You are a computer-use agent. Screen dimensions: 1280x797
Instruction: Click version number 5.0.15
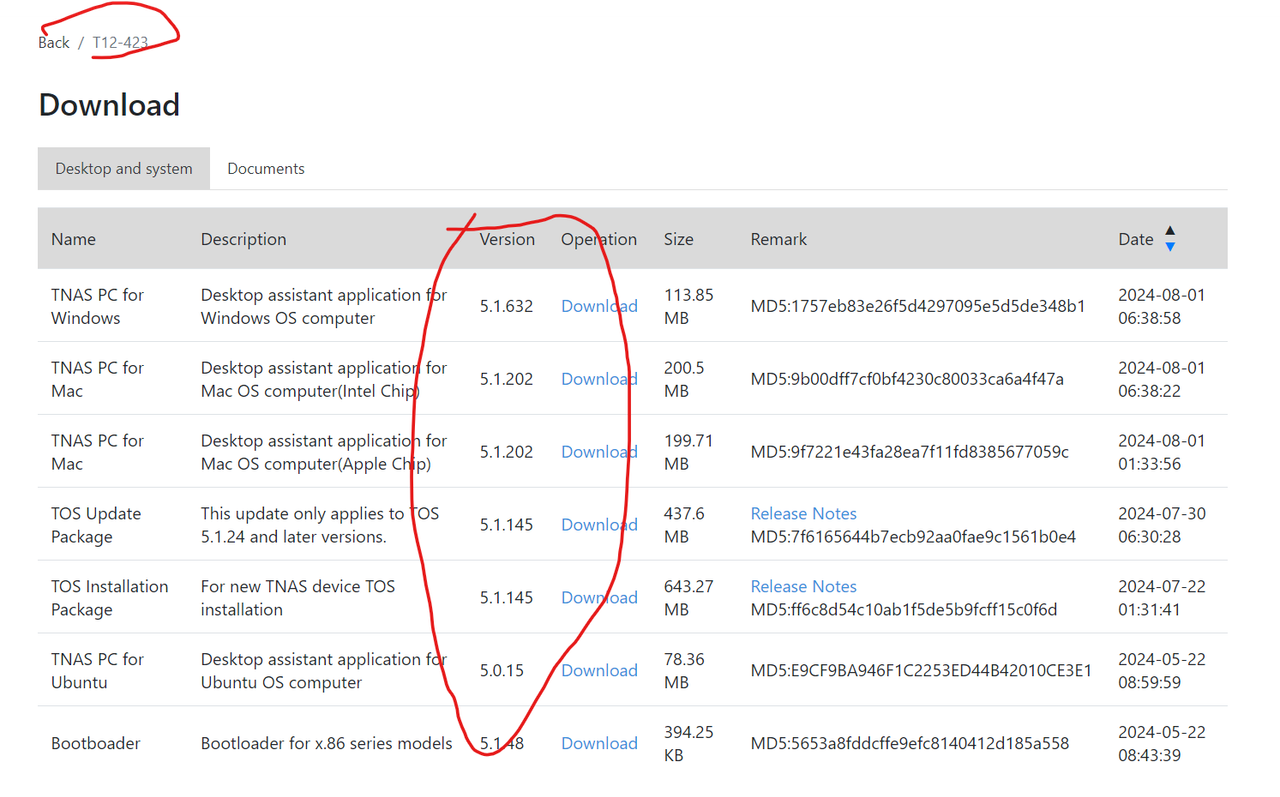click(x=502, y=671)
